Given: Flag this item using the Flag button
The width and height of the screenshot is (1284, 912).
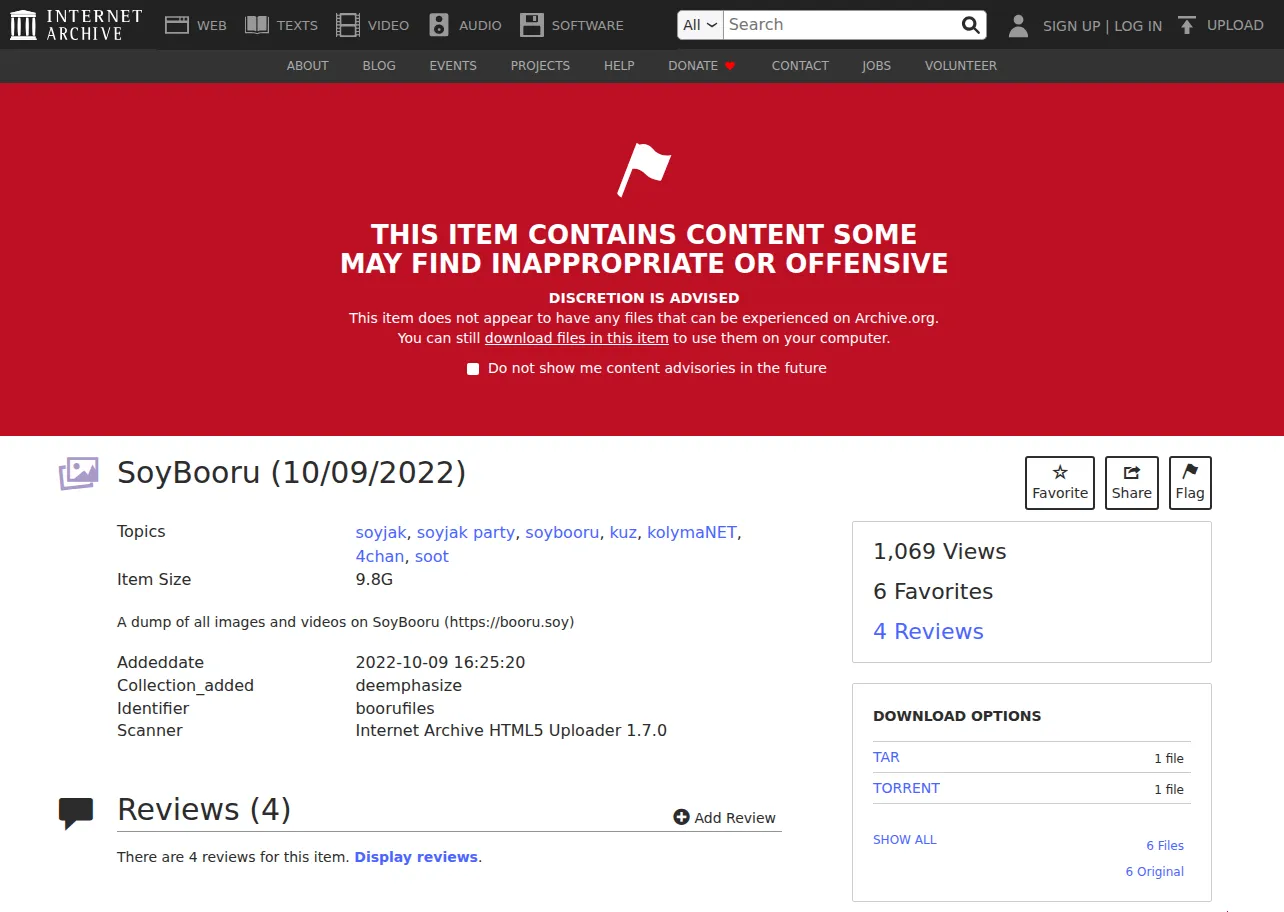Looking at the screenshot, I should pyautogui.click(x=1190, y=483).
